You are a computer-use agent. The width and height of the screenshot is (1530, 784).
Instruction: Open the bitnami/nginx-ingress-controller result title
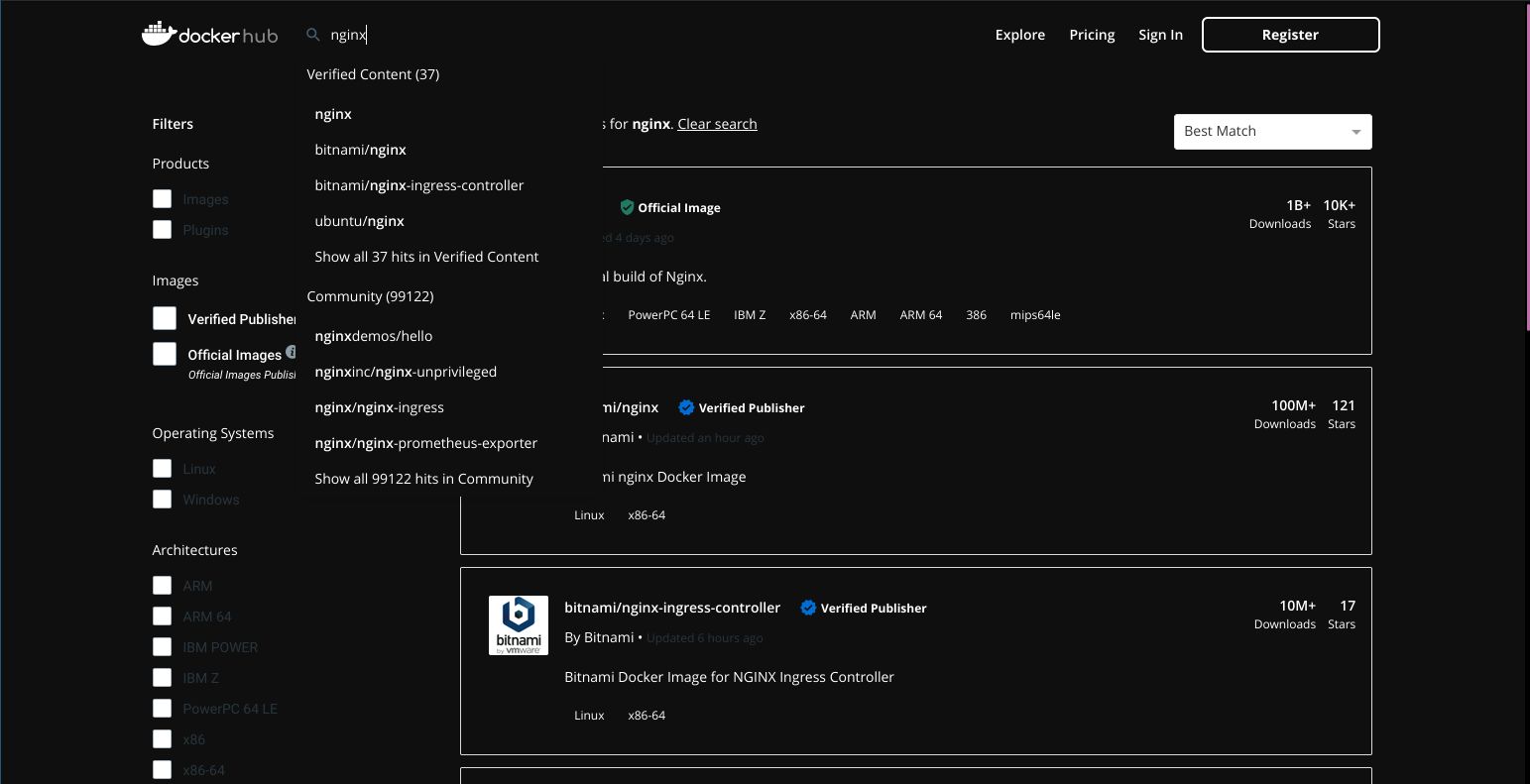[x=672, y=608]
